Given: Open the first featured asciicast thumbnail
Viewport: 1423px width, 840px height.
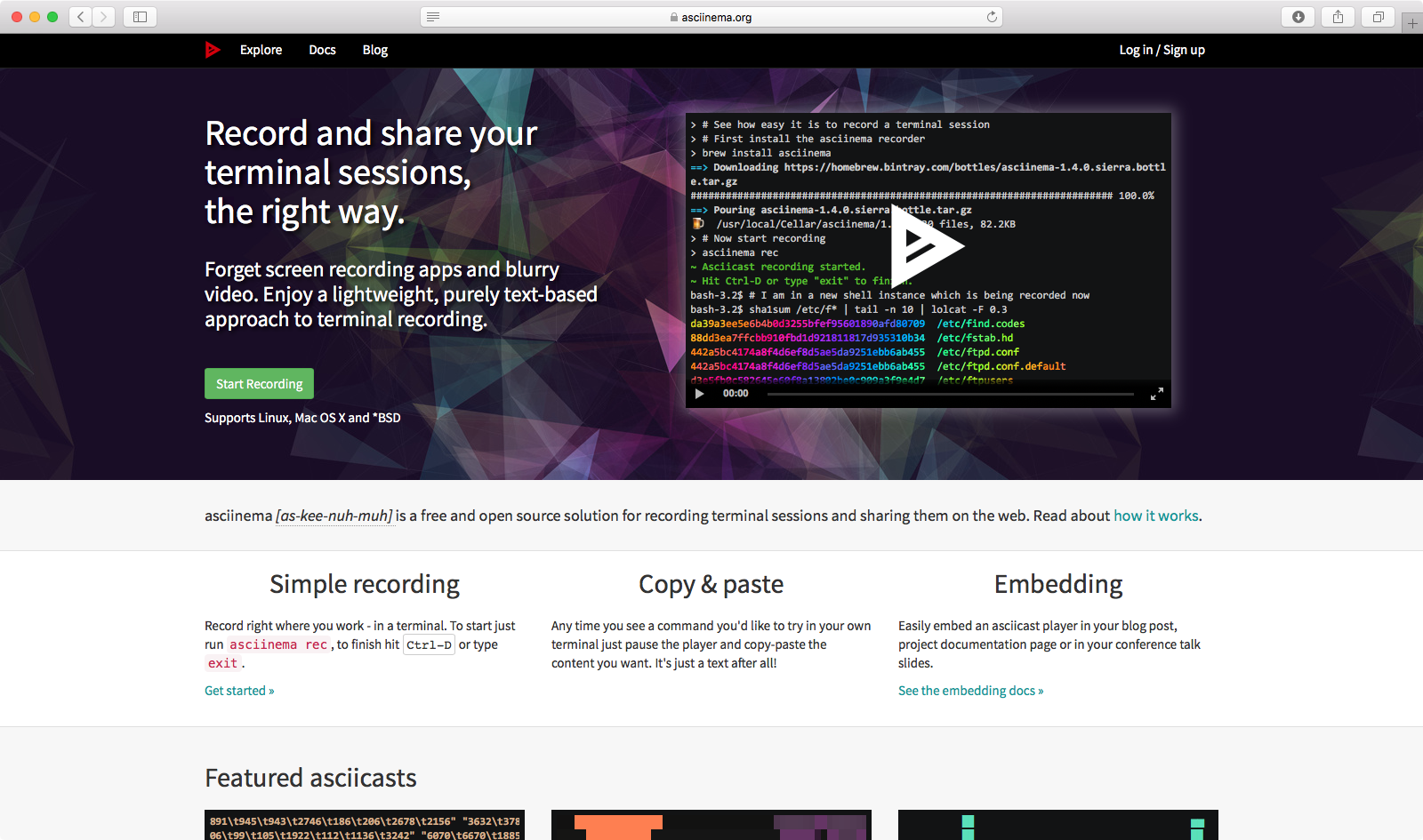Looking at the screenshot, I should tap(365, 825).
